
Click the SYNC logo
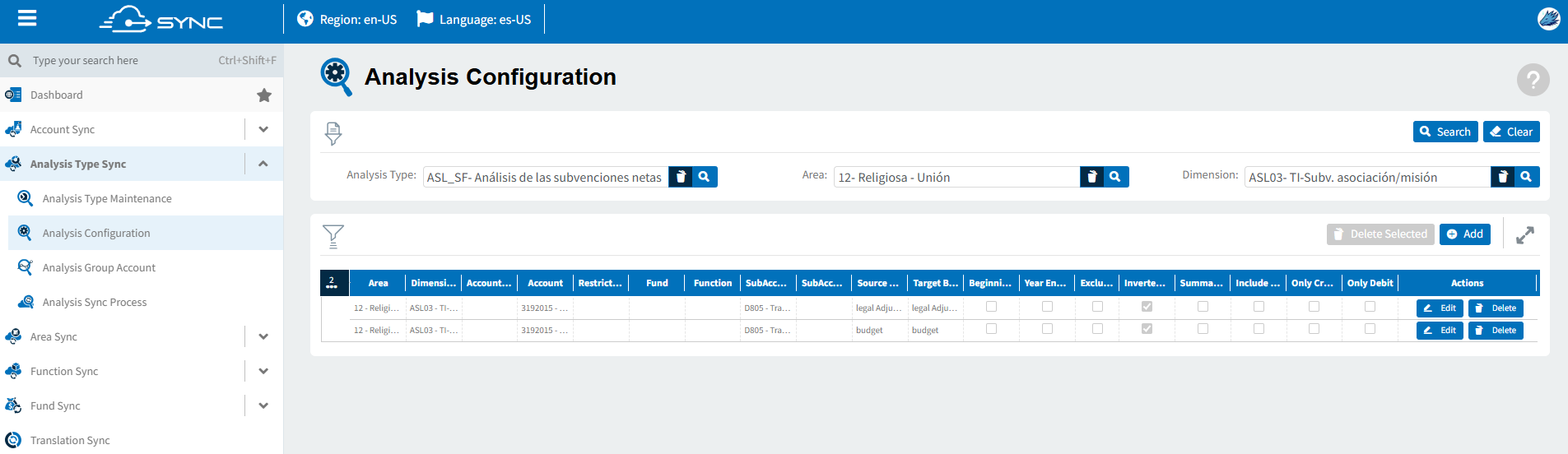pos(161,19)
